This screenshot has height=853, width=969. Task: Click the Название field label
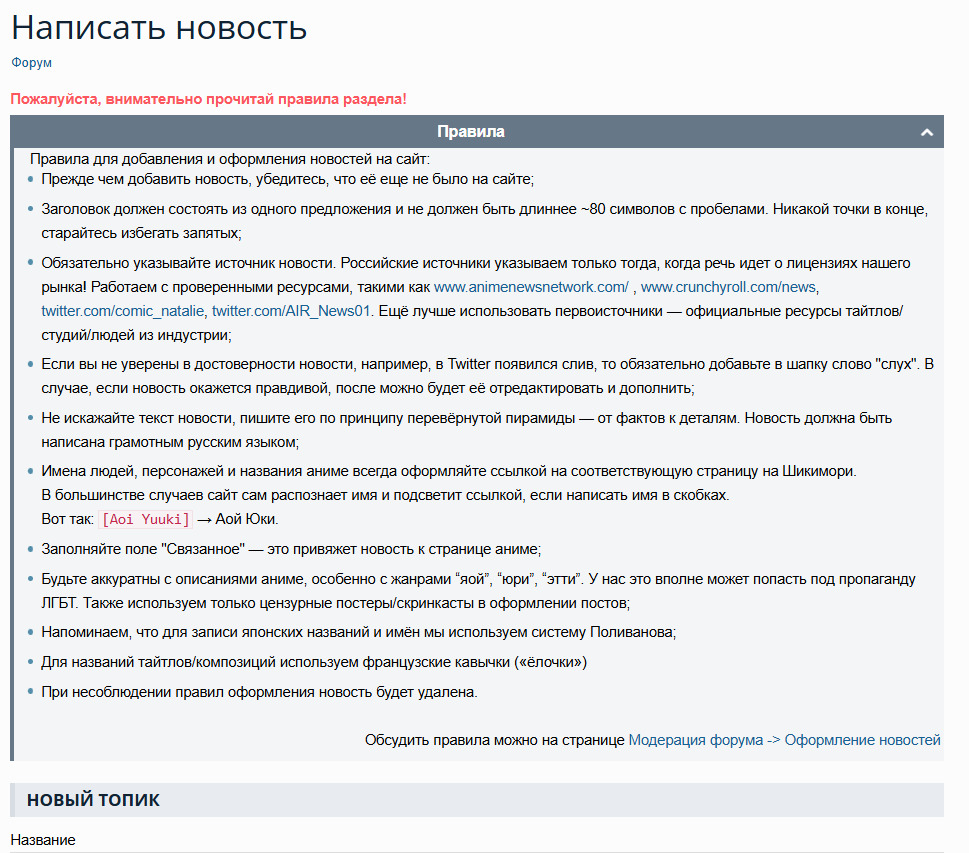[43, 840]
